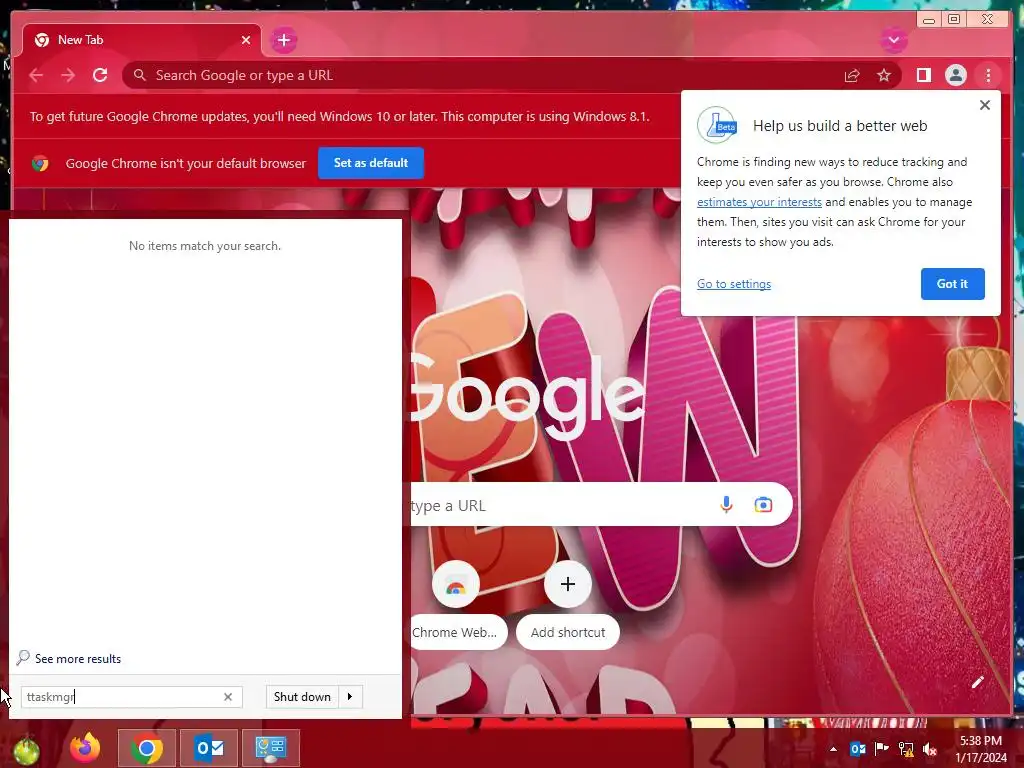Dismiss the Help us build popup
The height and width of the screenshot is (768, 1024).
click(985, 105)
